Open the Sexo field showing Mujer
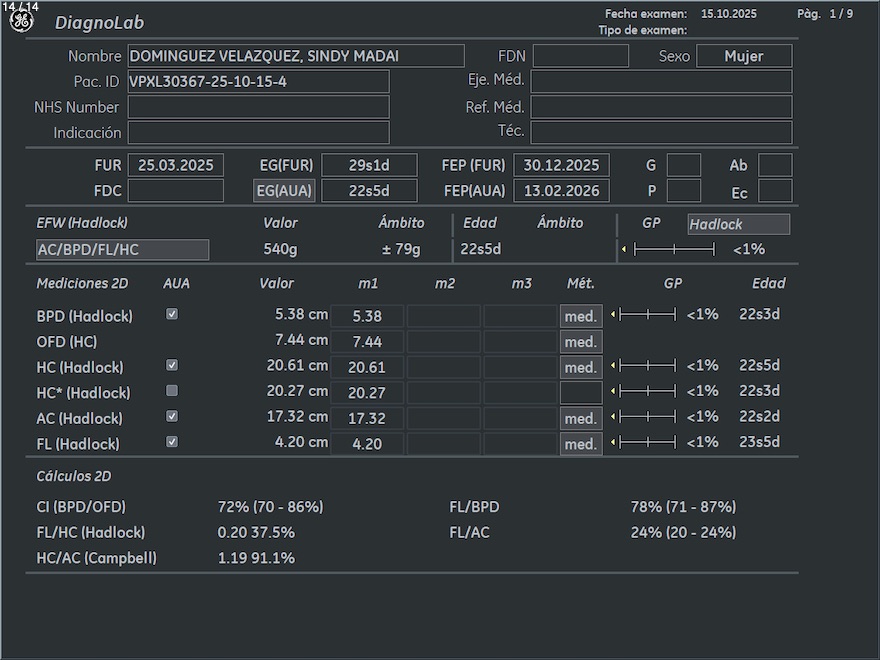Viewport: 880px width, 660px height. [743, 56]
